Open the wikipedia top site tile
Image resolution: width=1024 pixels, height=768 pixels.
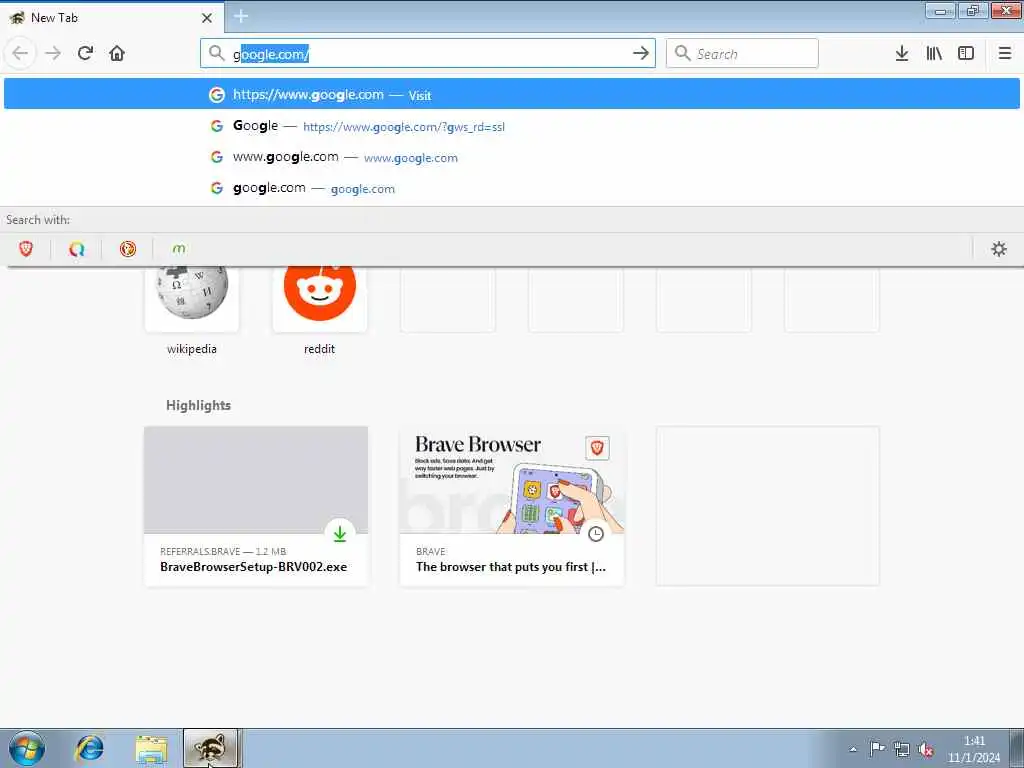pyautogui.click(x=191, y=298)
